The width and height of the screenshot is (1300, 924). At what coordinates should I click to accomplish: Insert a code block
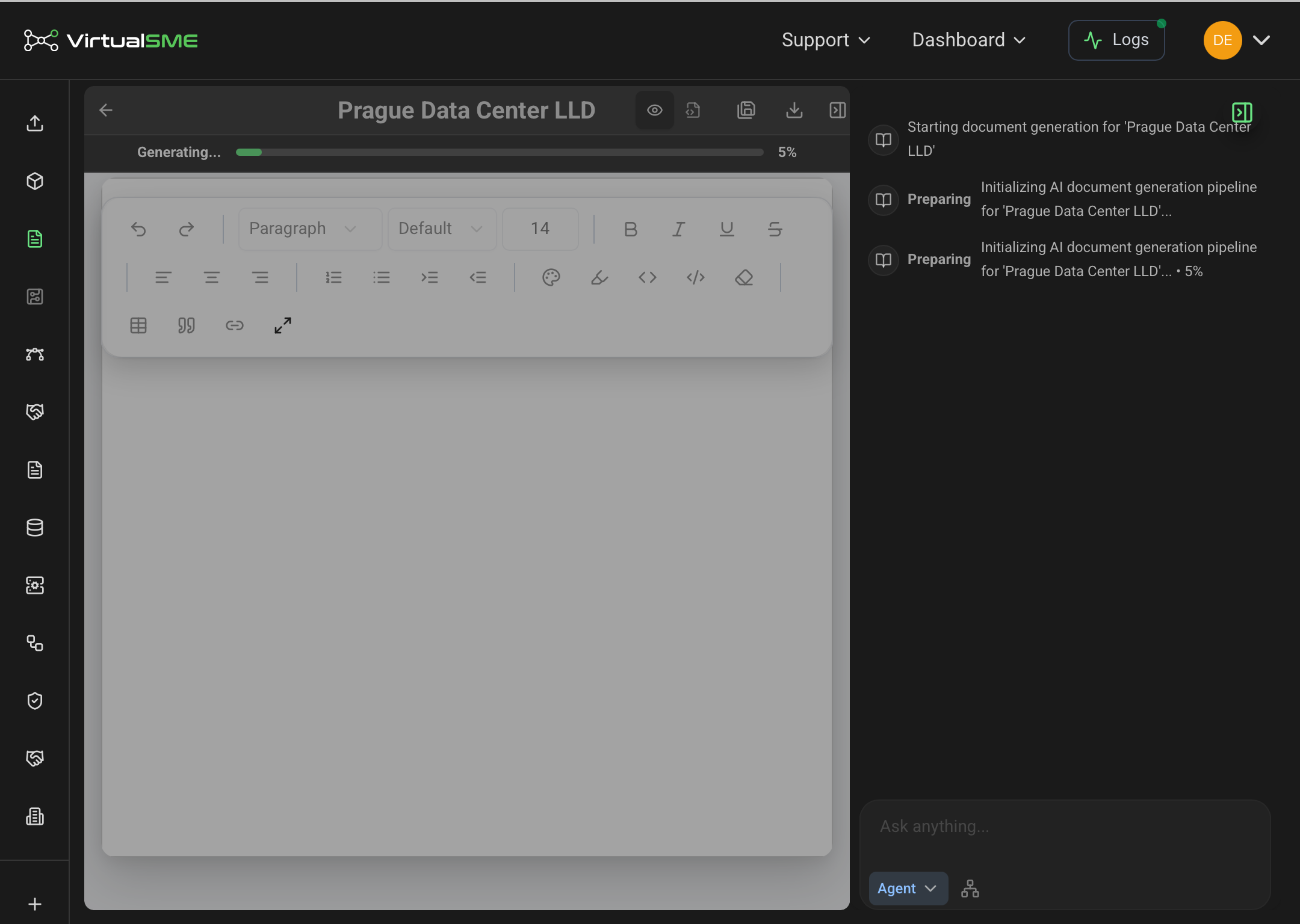point(696,277)
